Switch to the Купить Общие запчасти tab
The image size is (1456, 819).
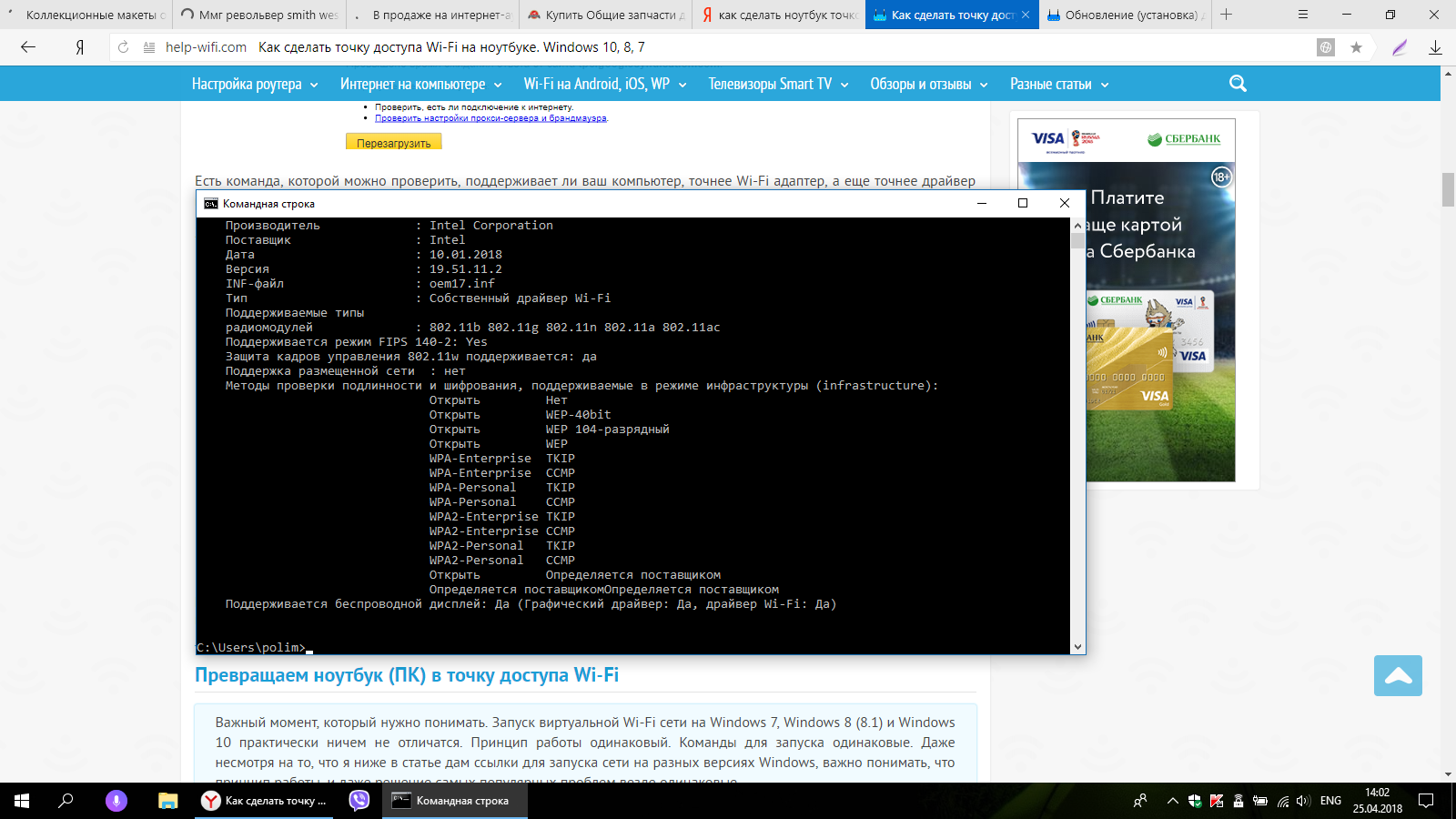[605, 15]
